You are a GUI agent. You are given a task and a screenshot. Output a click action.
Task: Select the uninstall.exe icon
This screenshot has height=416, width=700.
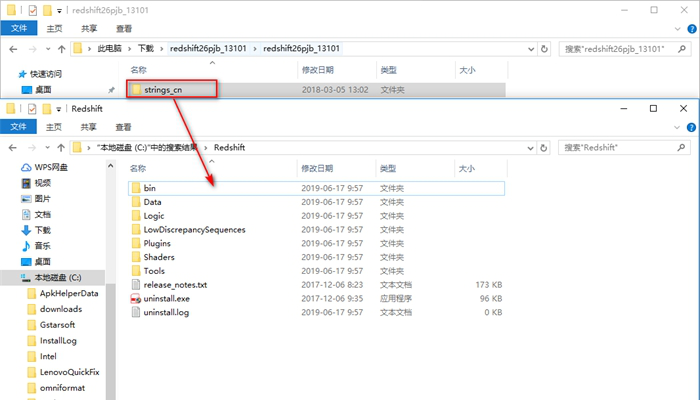[x=136, y=299]
